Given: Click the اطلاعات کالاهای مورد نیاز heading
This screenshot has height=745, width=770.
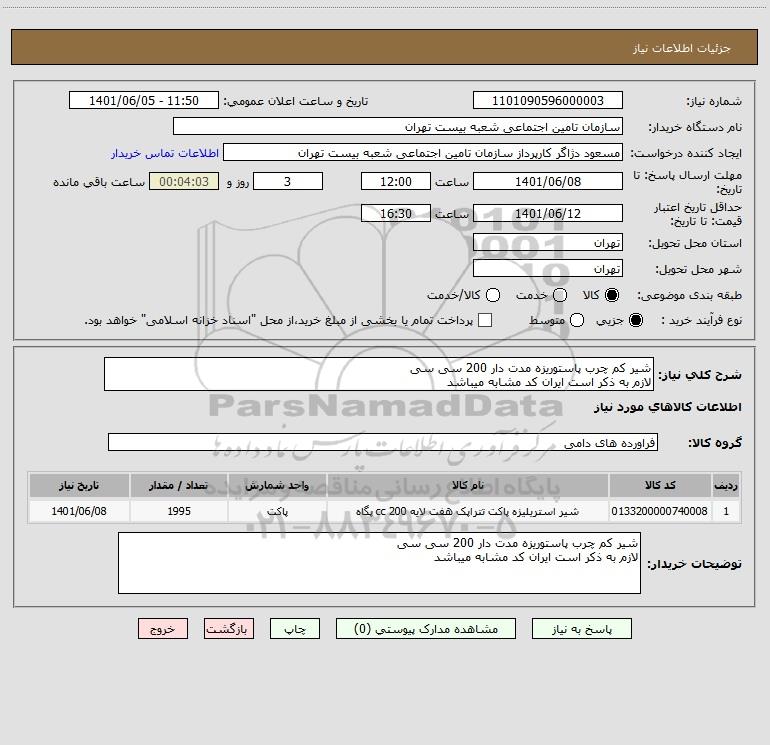Looking at the screenshot, I should point(667,407).
